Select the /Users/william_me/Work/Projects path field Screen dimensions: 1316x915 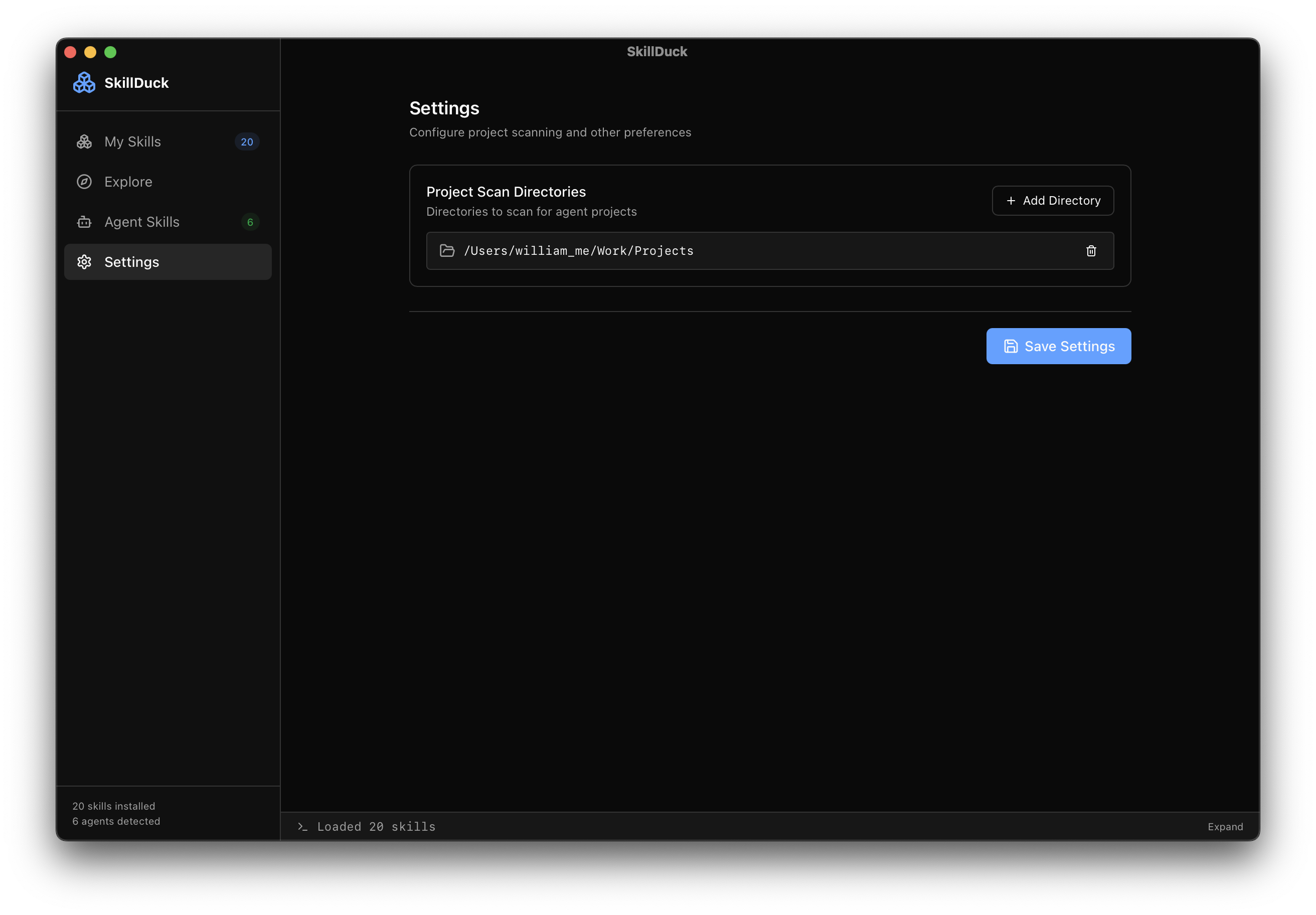click(x=579, y=250)
